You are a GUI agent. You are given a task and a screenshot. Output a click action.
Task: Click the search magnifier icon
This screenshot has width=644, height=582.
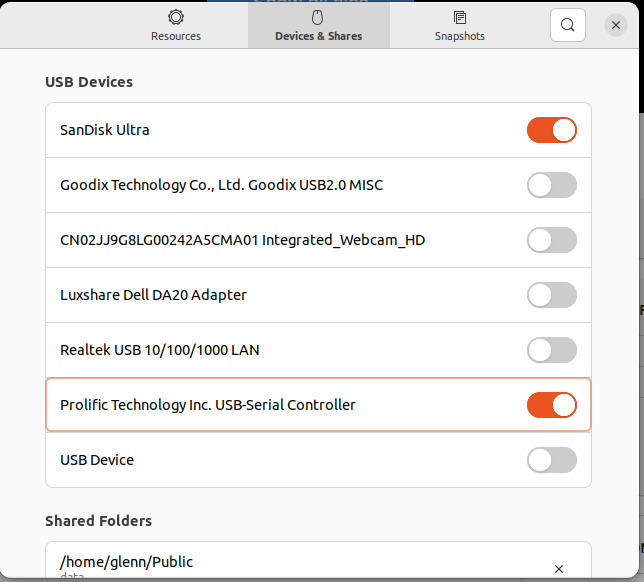(568, 25)
